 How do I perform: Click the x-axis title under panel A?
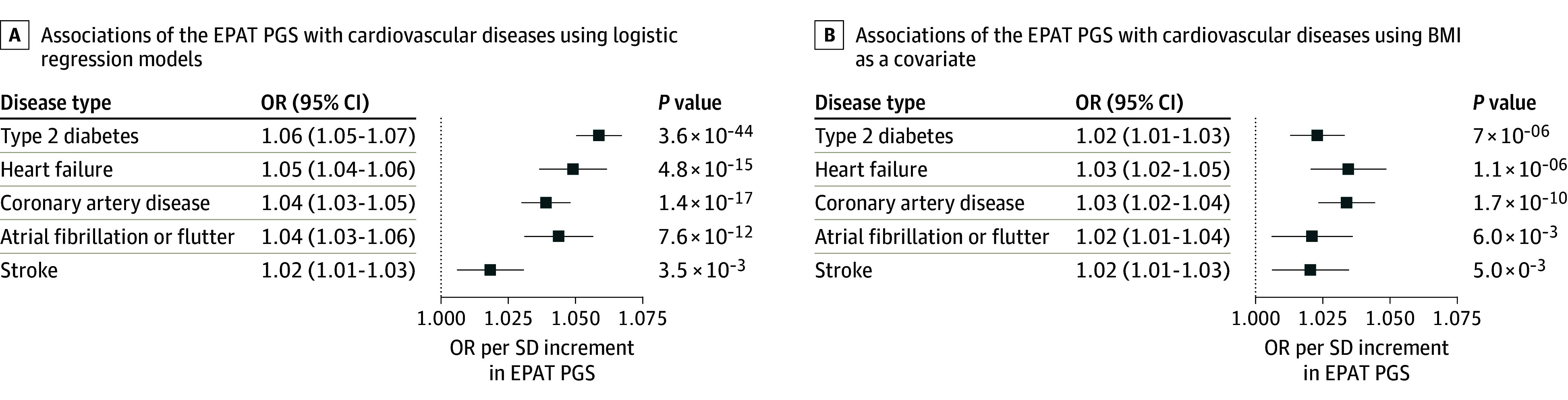(542, 360)
